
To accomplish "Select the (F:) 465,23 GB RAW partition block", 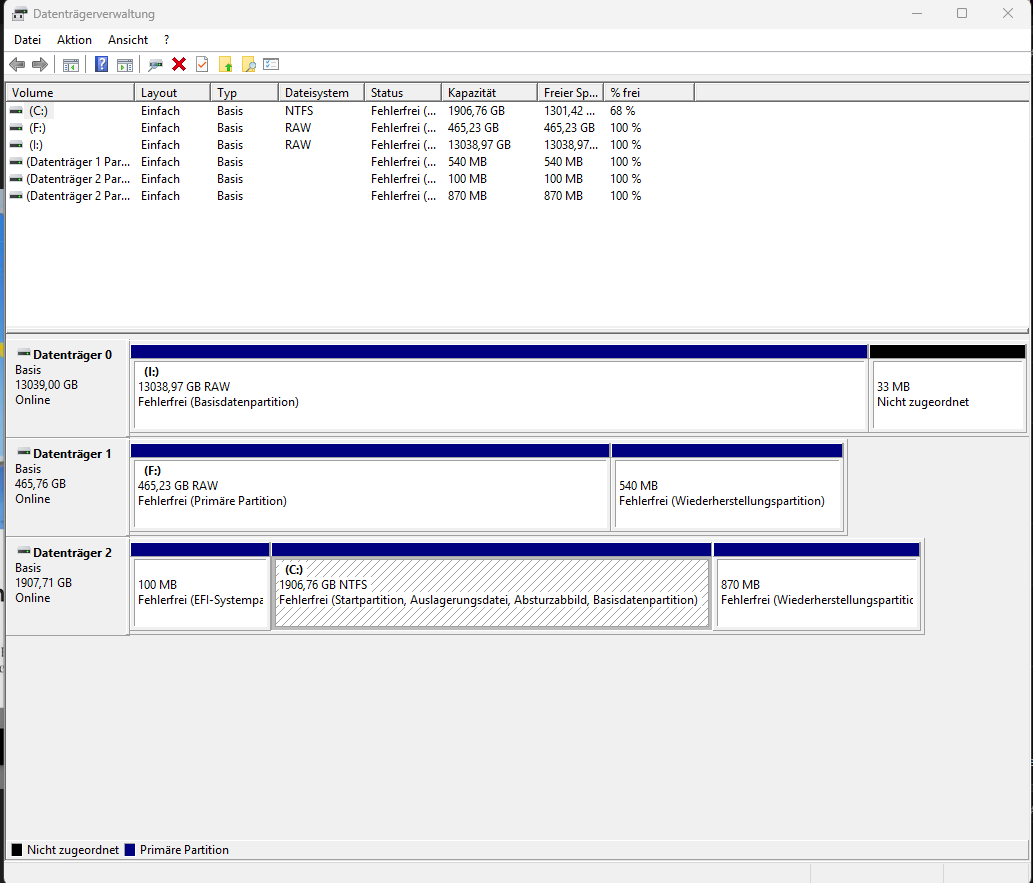I will click(370, 494).
